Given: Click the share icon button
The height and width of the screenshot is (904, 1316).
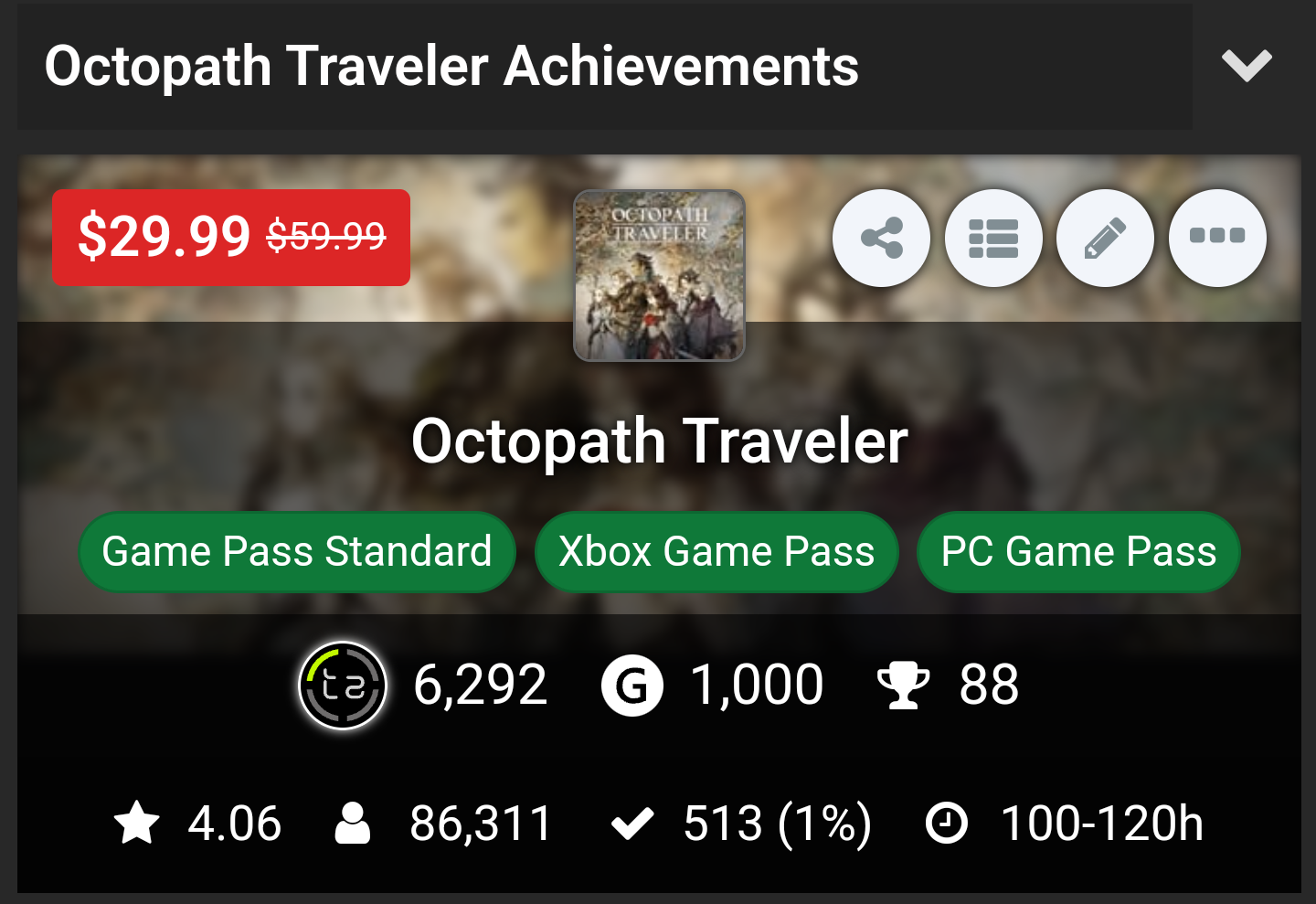Looking at the screenshot, I should (881, 238).
